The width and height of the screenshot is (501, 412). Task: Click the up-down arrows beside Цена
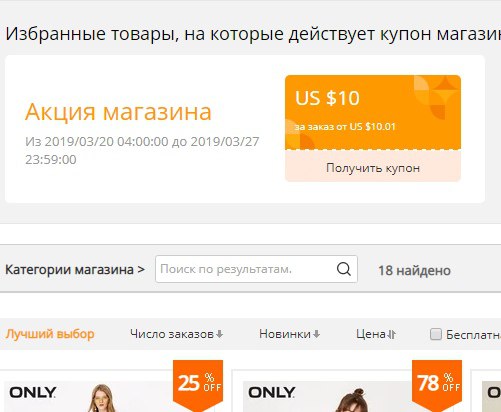(392, 334)
